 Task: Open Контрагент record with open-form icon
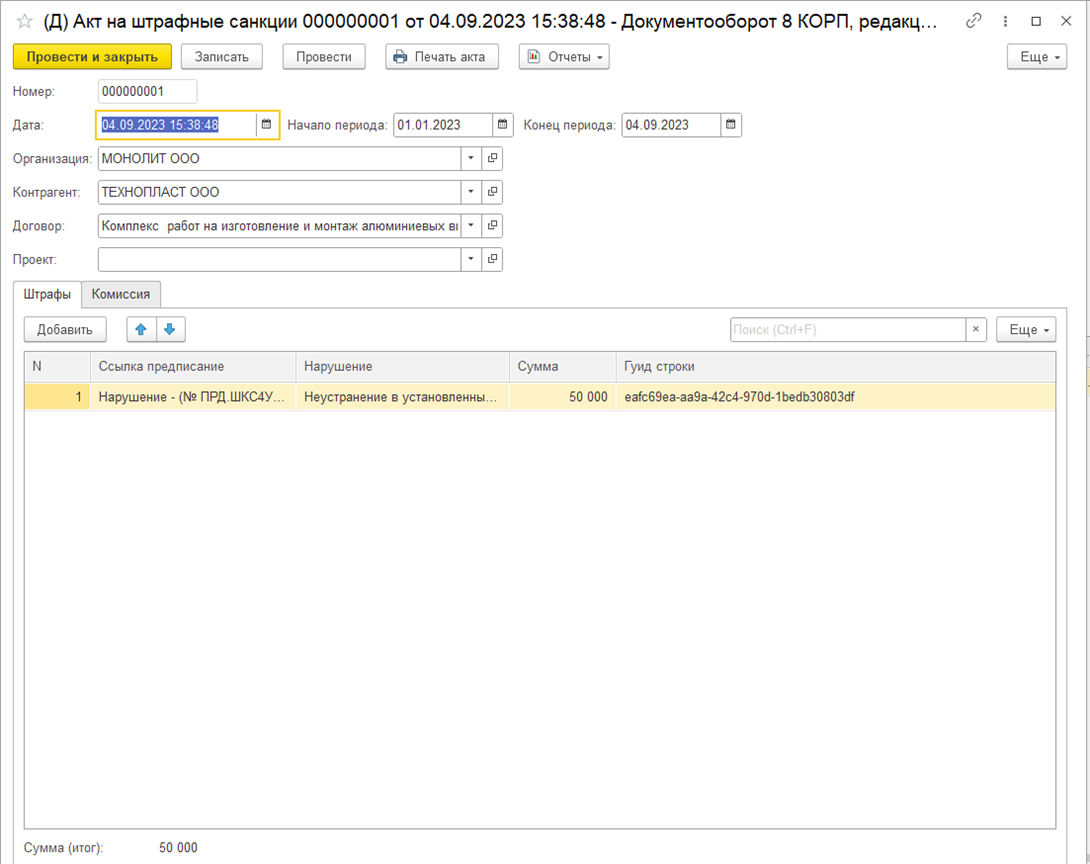[x=492, y=192]
